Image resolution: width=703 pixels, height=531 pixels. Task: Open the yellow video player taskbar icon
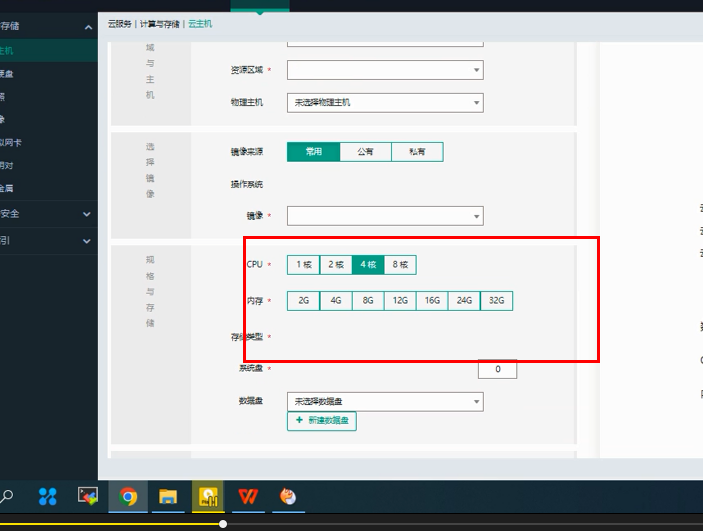point(208,496)
